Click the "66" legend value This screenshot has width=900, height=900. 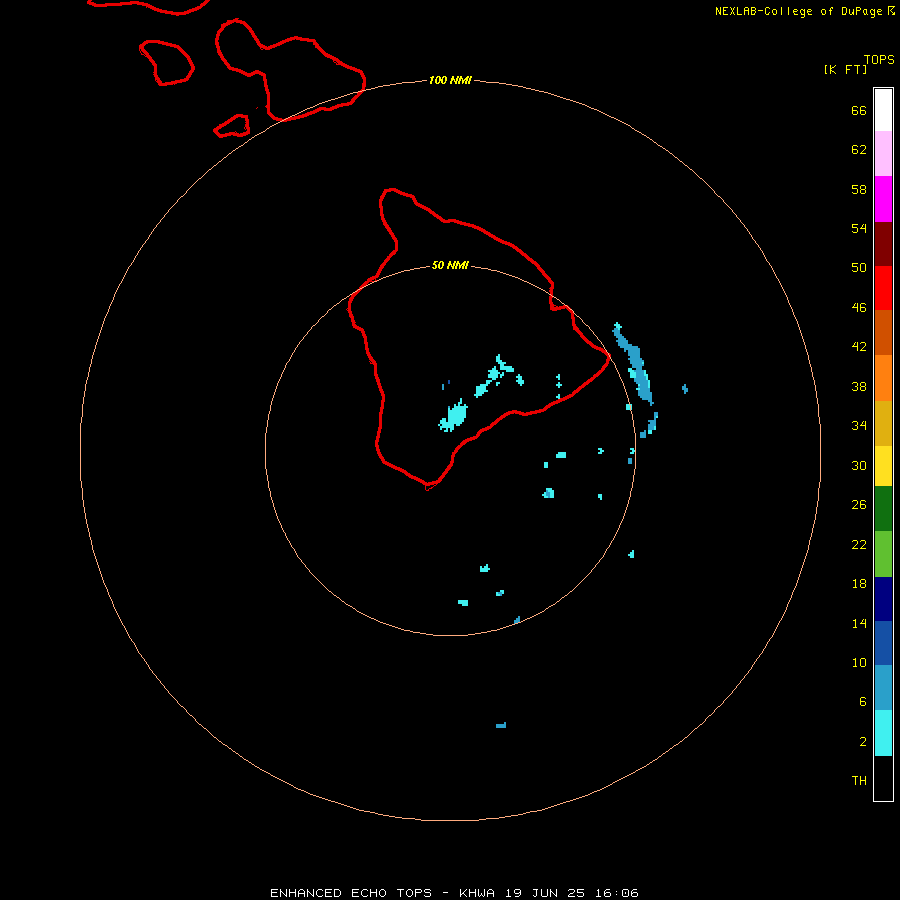tap(859, 110)
